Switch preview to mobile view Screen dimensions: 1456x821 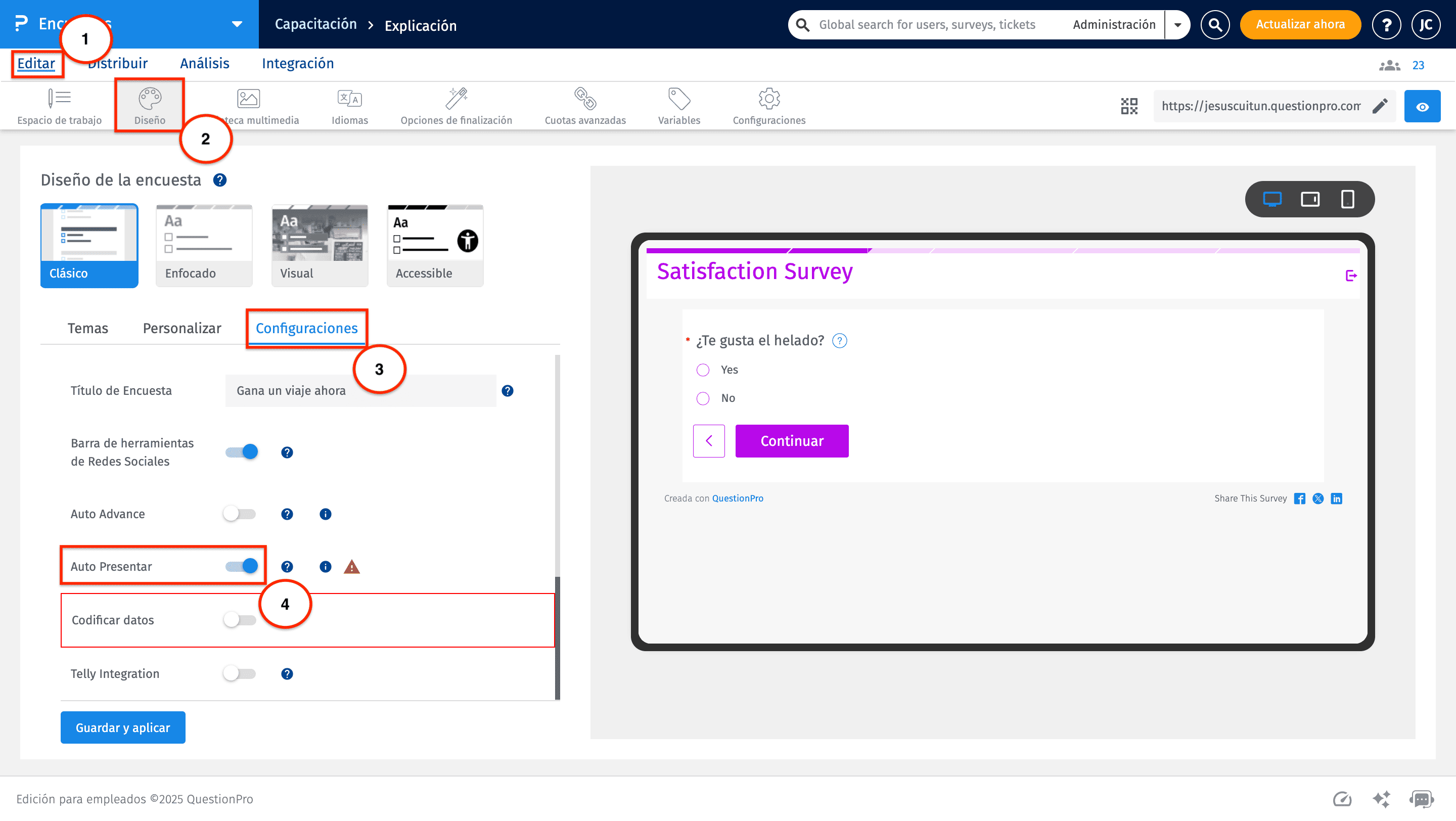click(x=1349, y=199)
